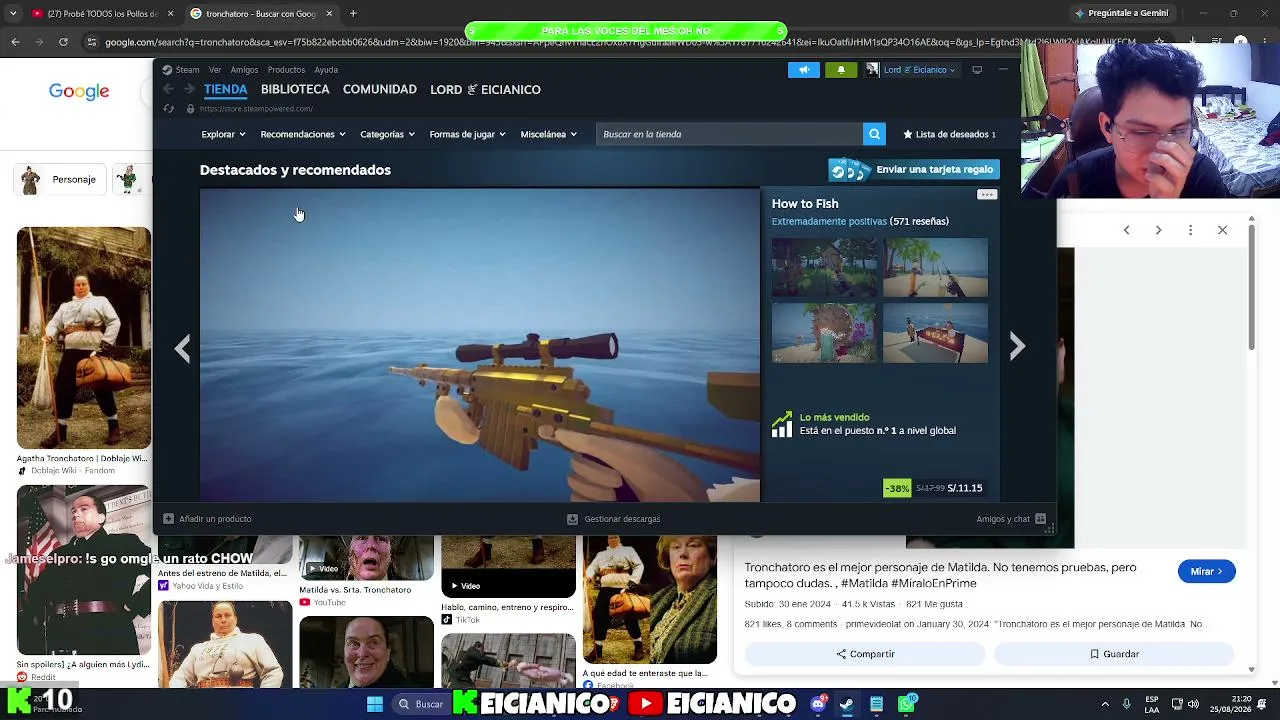Expand the Explorar store menu
The image size is (1280, 720).
[223, 134]
